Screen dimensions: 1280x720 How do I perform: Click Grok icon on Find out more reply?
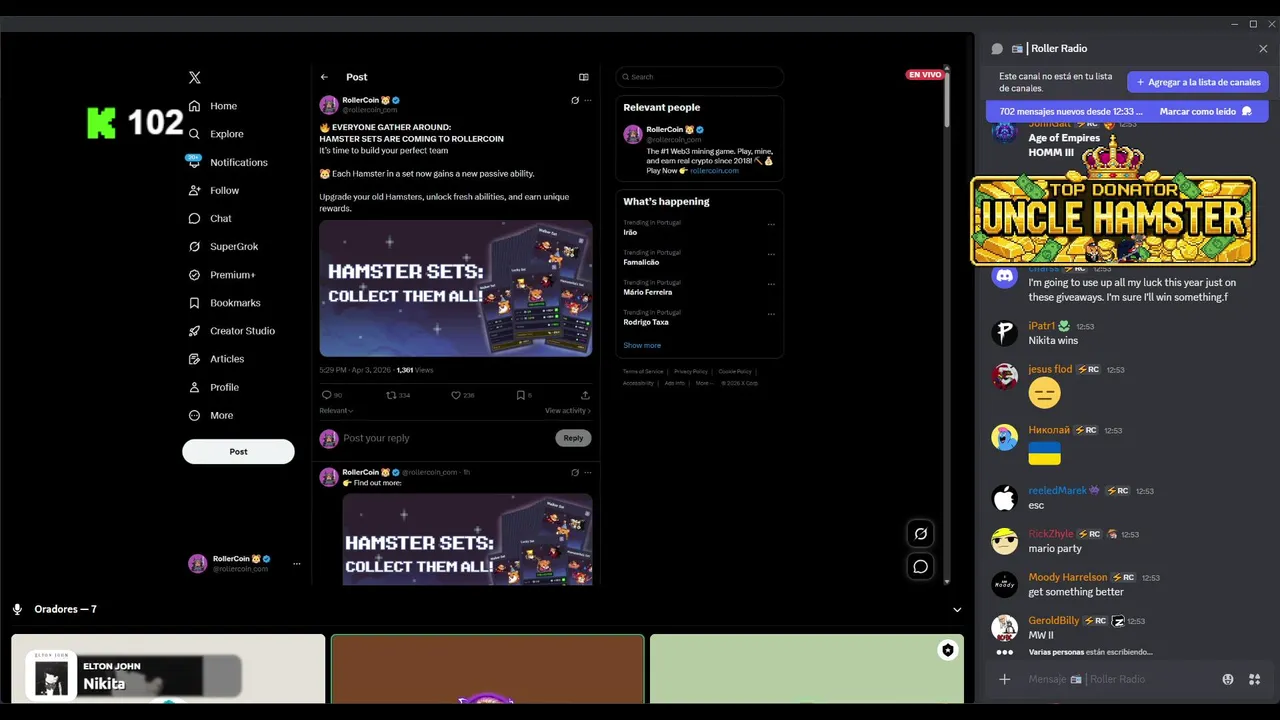pyautogui.click(x=575, y=472)
